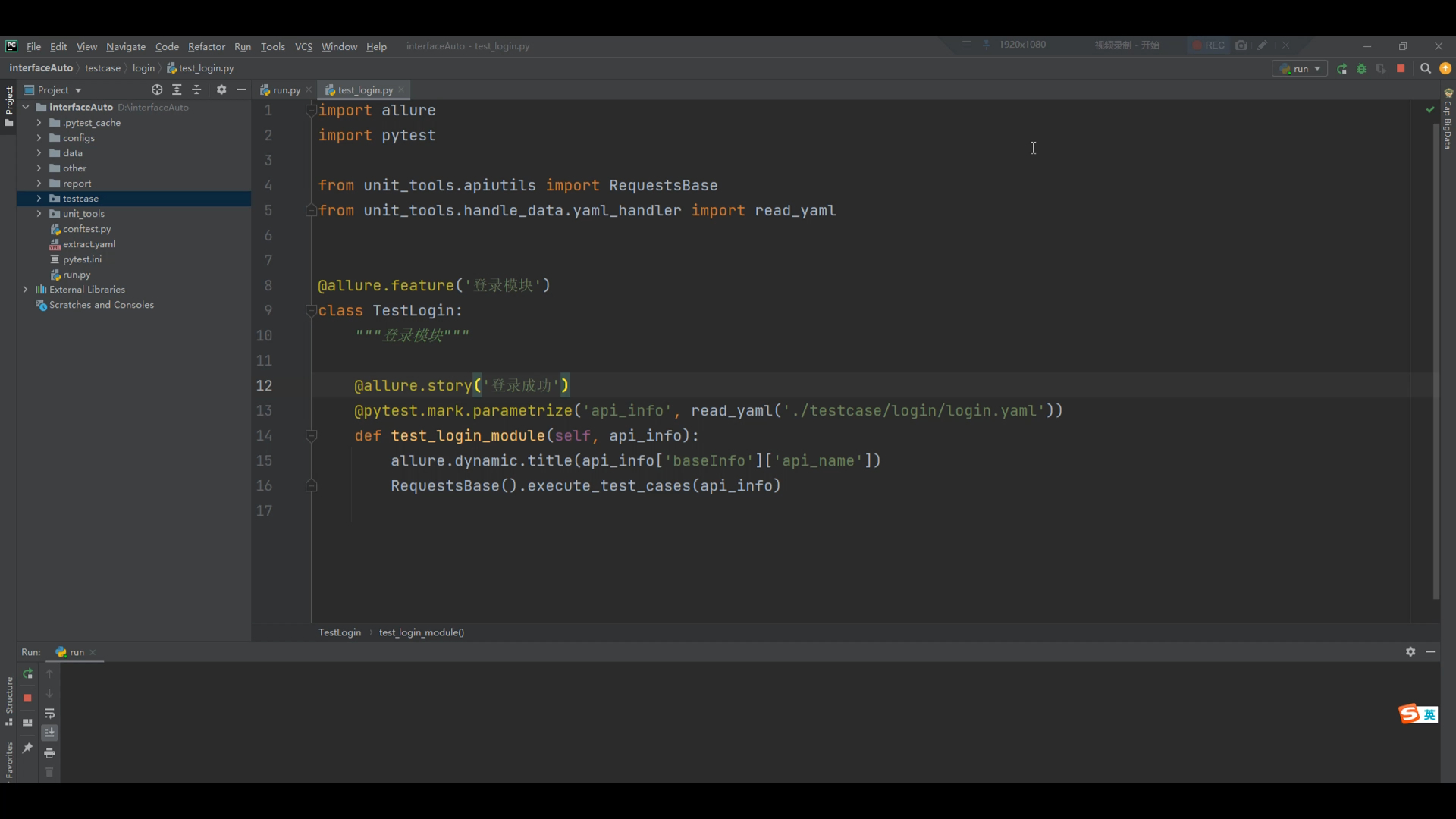
Task: Click the pencil annotate icon in recorder bar
Action: (x=1263, y=45)
